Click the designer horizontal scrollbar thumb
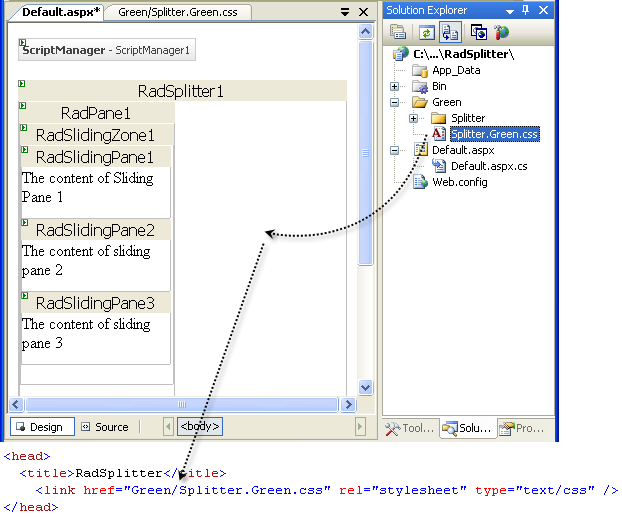Viewport: 622px width, 517px height. (x=181, y=405)
